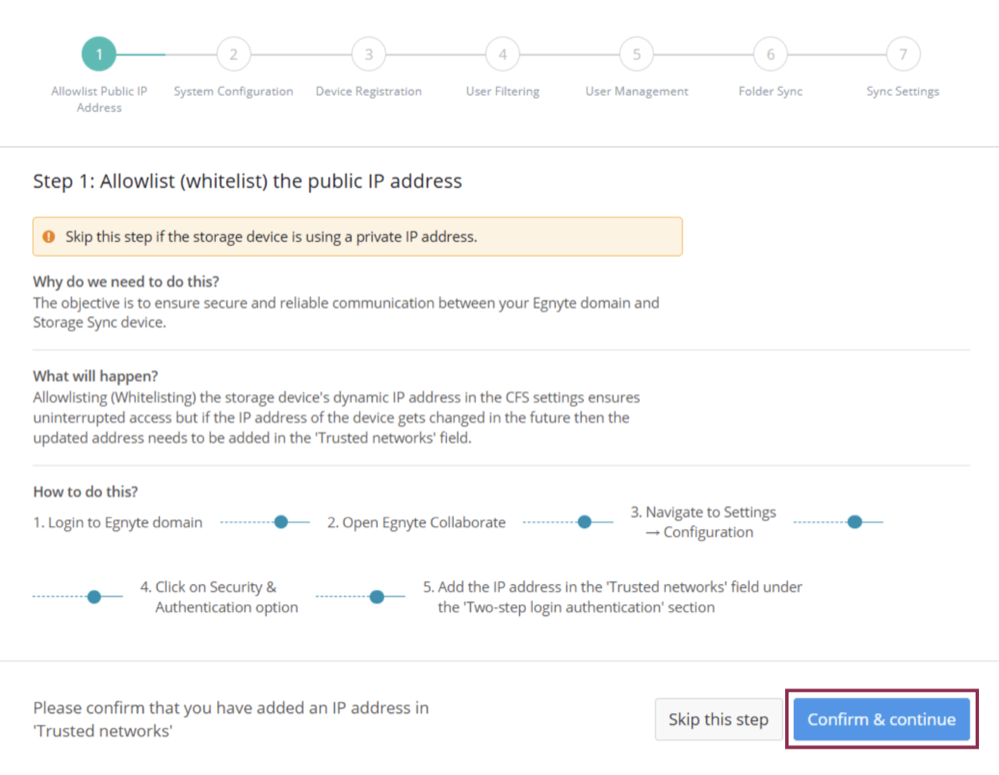
Task: Click the orange warning icon in the banner
Action: point(49,237)
